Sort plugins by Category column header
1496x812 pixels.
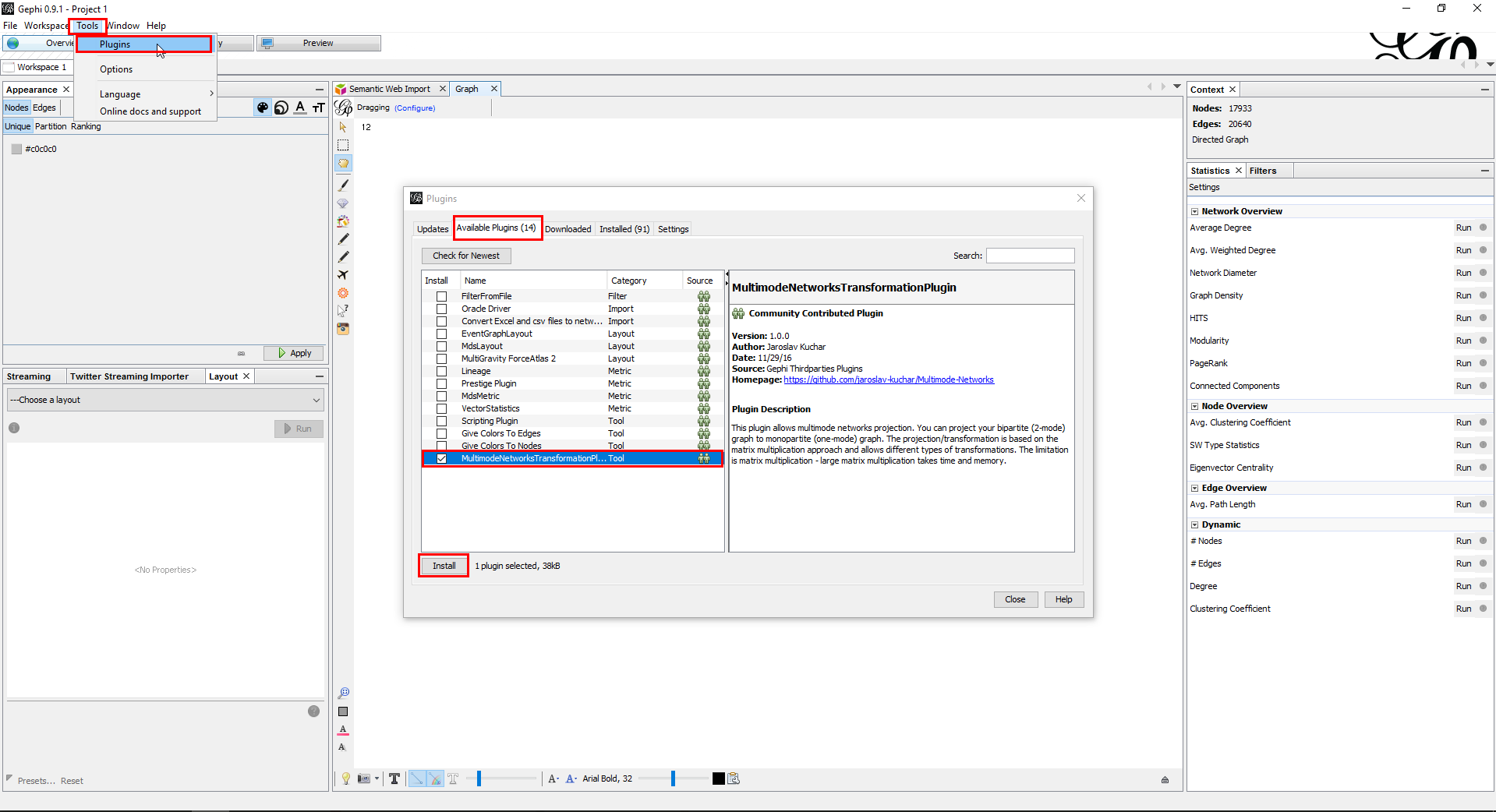[x=644, y=281]
